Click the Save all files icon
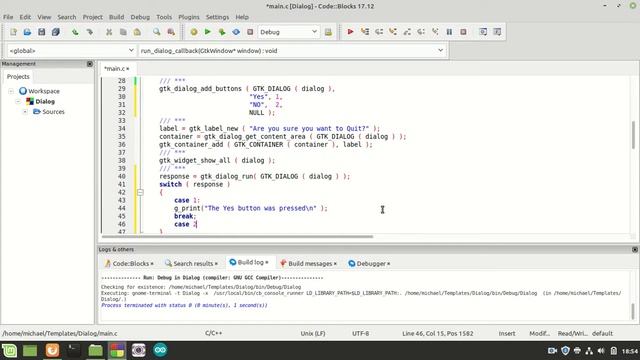The height and width of the screenshot is (360, 640). [x=56, y=32]
